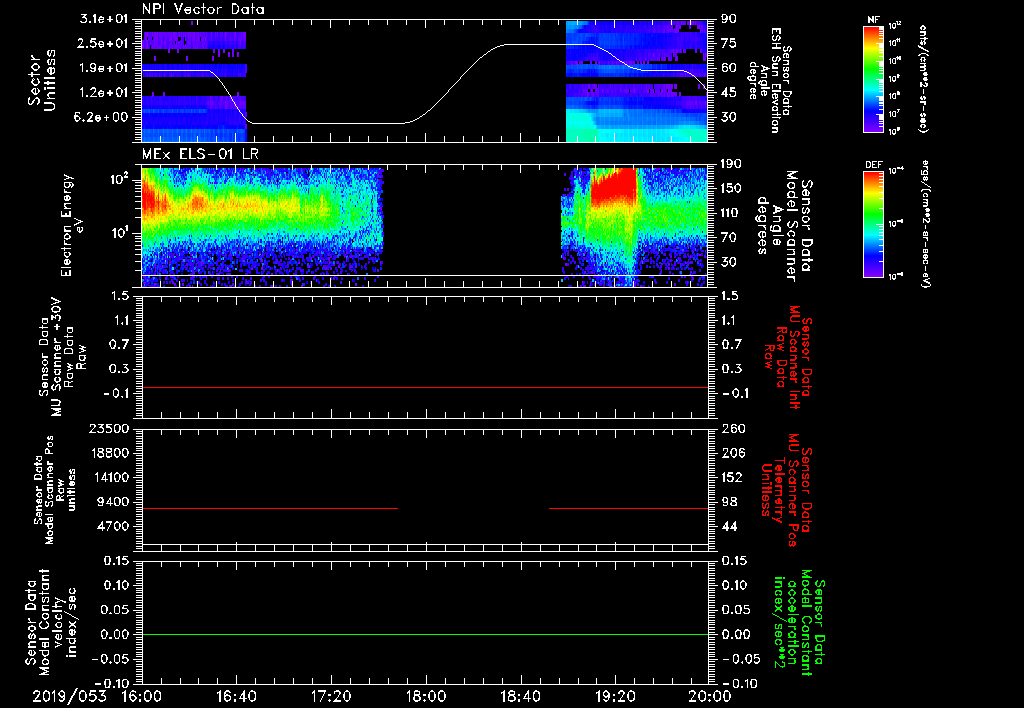Click the green constant velocity line
1024x708 pixels.
424,634
